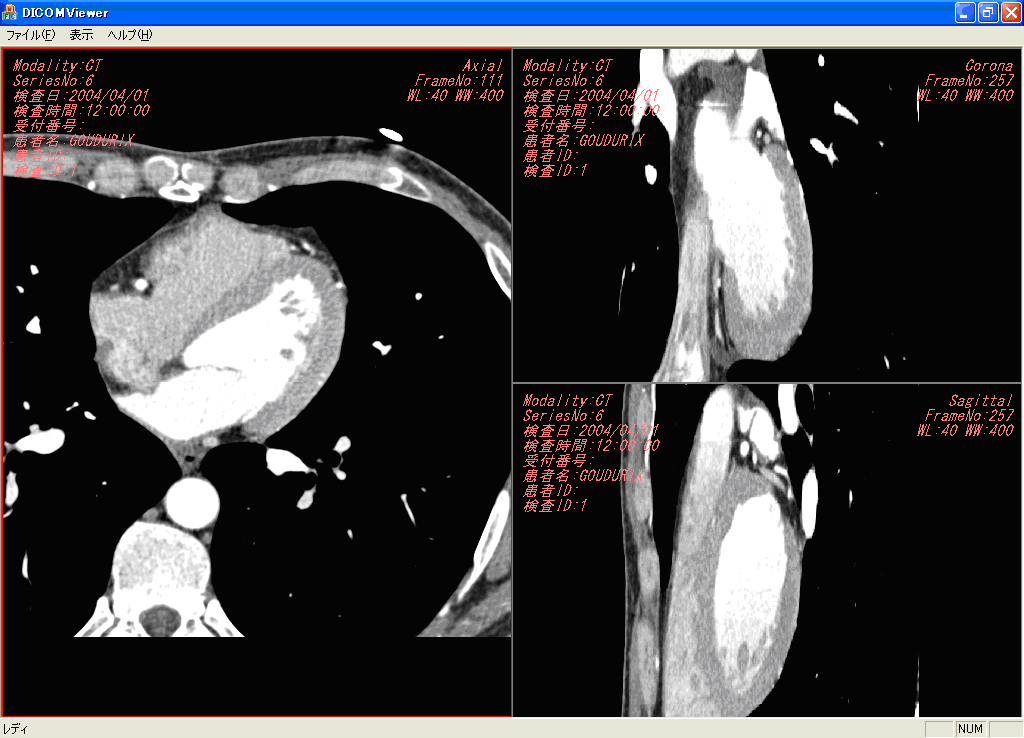Click the レディ status bar text
The width and height of the screenshot is (1024, 738).
tap(15, 729)
